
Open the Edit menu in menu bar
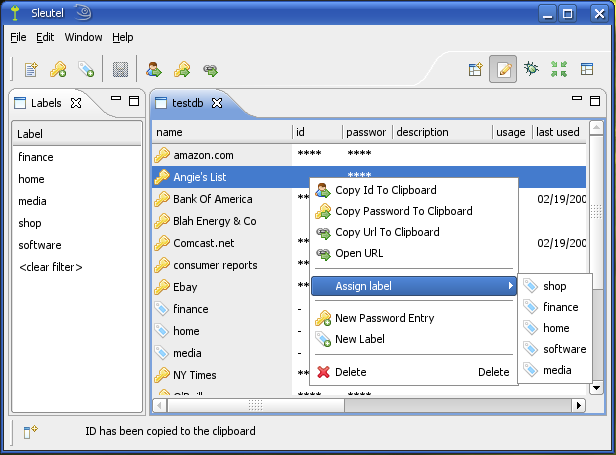click(x=45, y=37)
